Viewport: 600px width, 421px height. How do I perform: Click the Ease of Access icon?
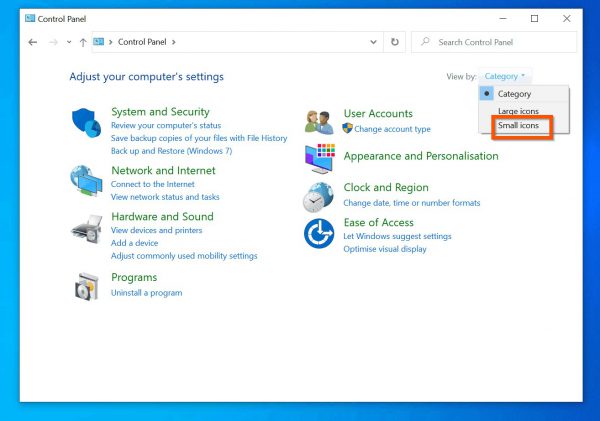(319, 234)
